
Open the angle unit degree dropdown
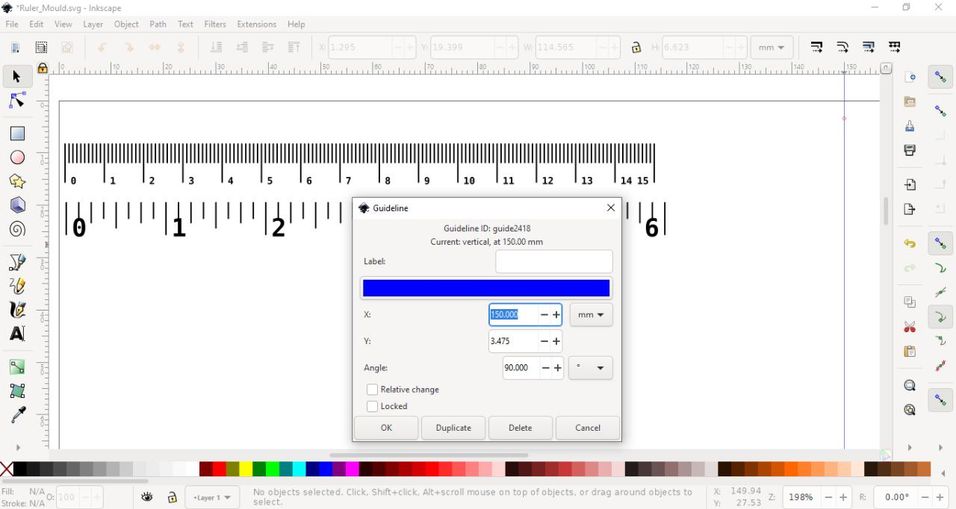[x=590, y=368]
